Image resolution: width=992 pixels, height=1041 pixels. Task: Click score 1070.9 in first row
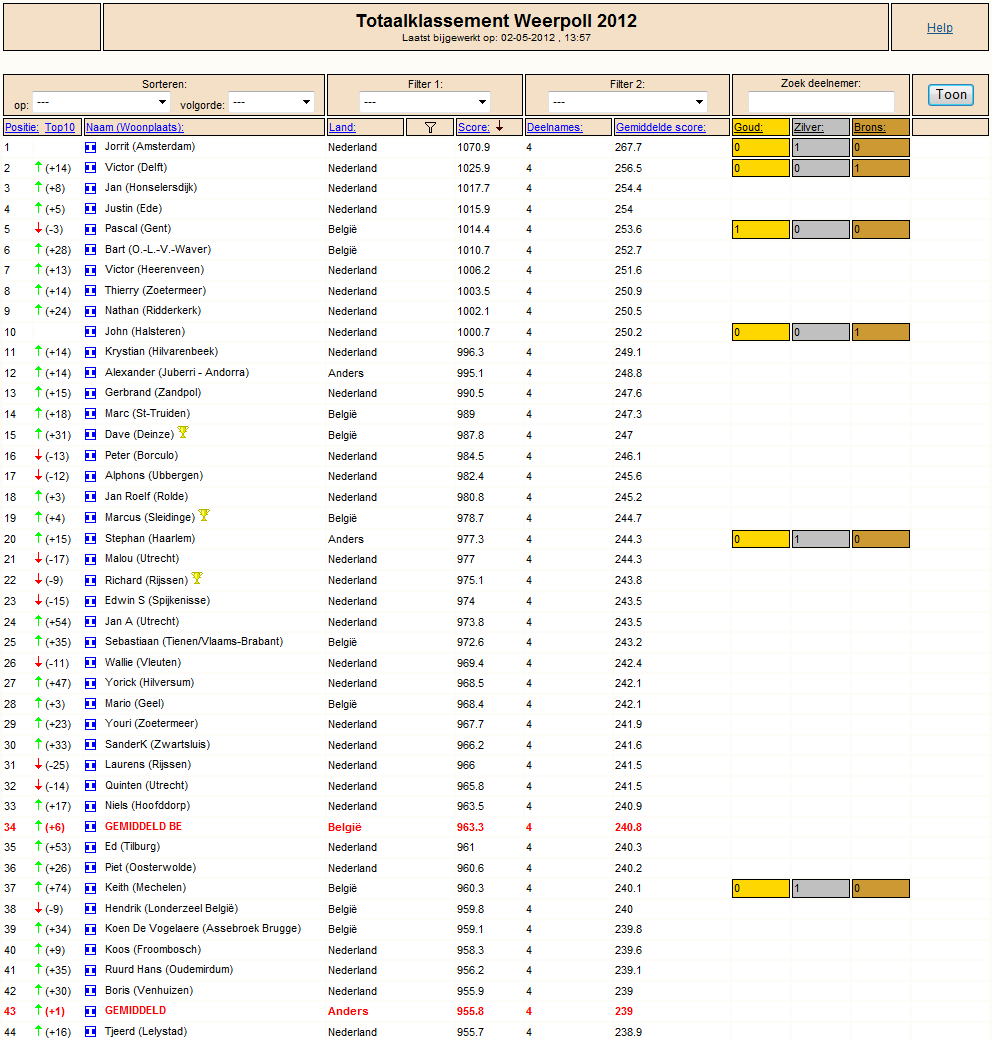point(473,147)
